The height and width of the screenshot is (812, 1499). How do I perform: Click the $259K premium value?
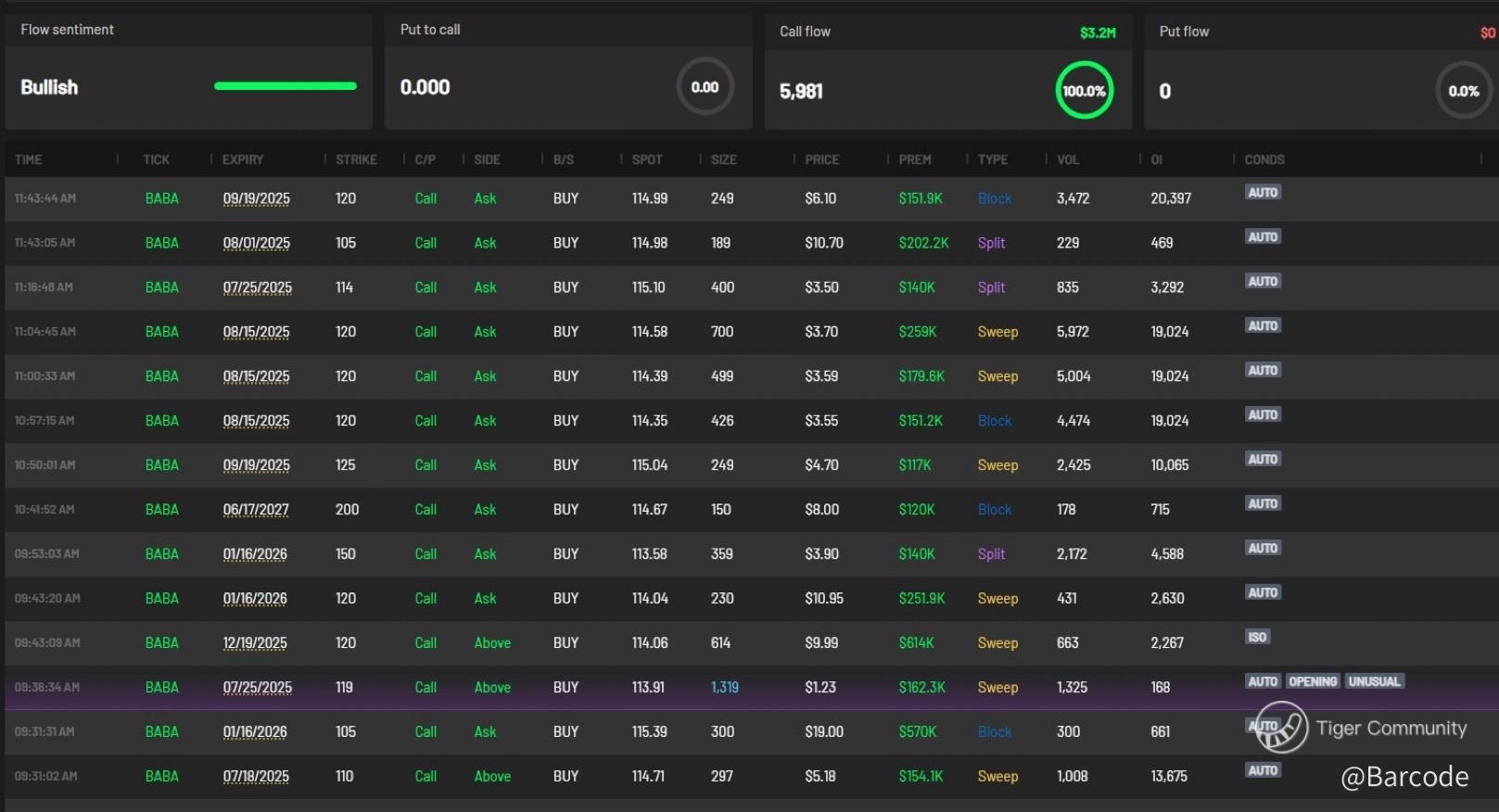(918, 332)
